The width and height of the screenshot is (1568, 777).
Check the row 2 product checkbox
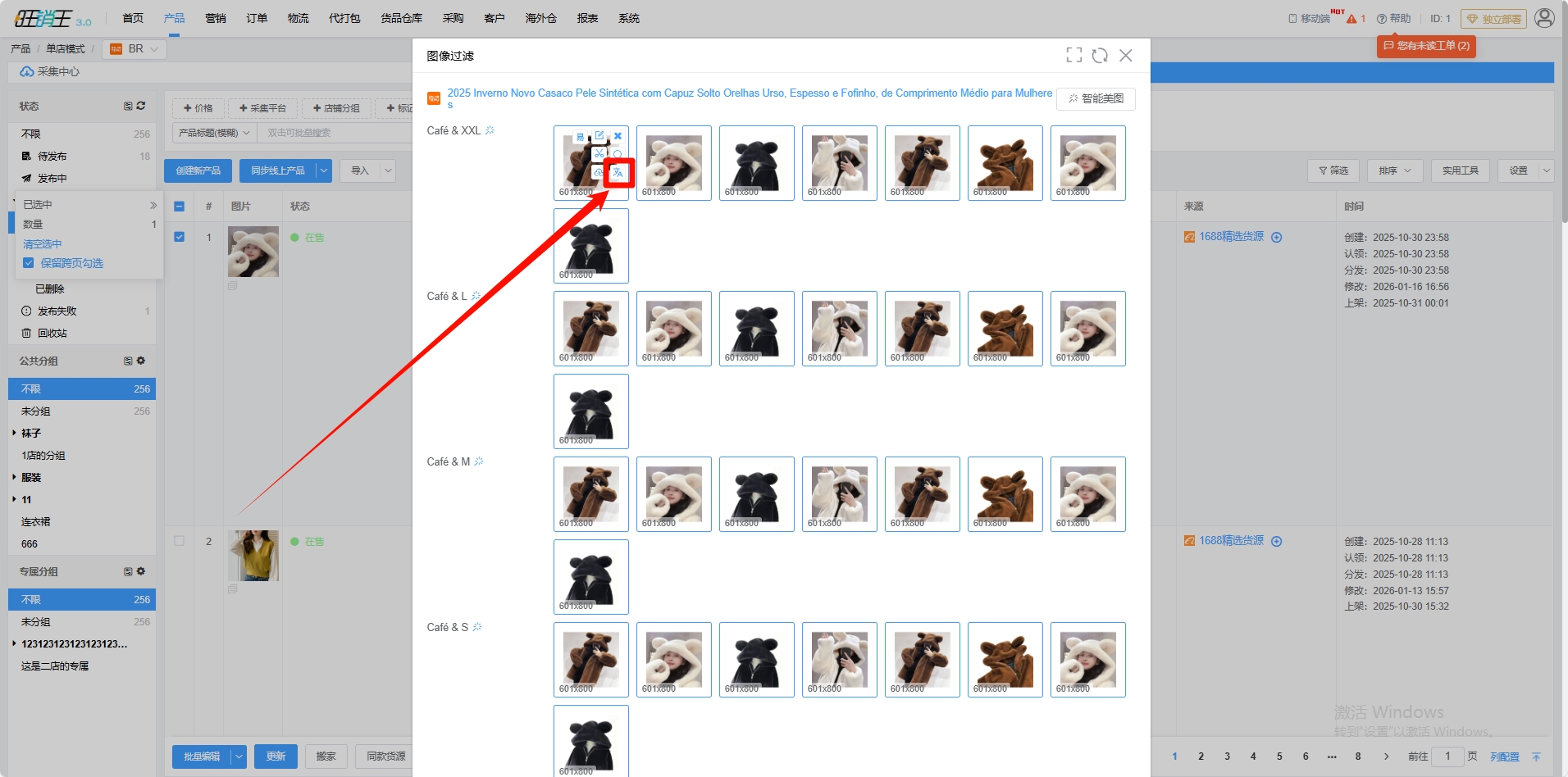point(180,541)
